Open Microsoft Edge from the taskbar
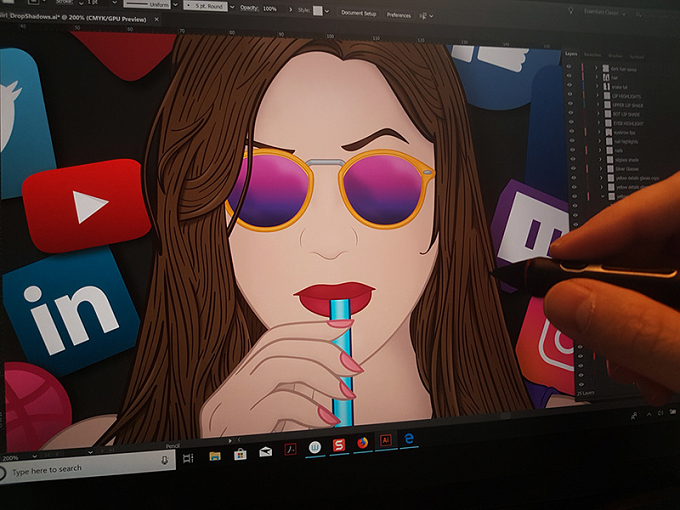This screenshot has height=510, width=680. coord(409,438)
